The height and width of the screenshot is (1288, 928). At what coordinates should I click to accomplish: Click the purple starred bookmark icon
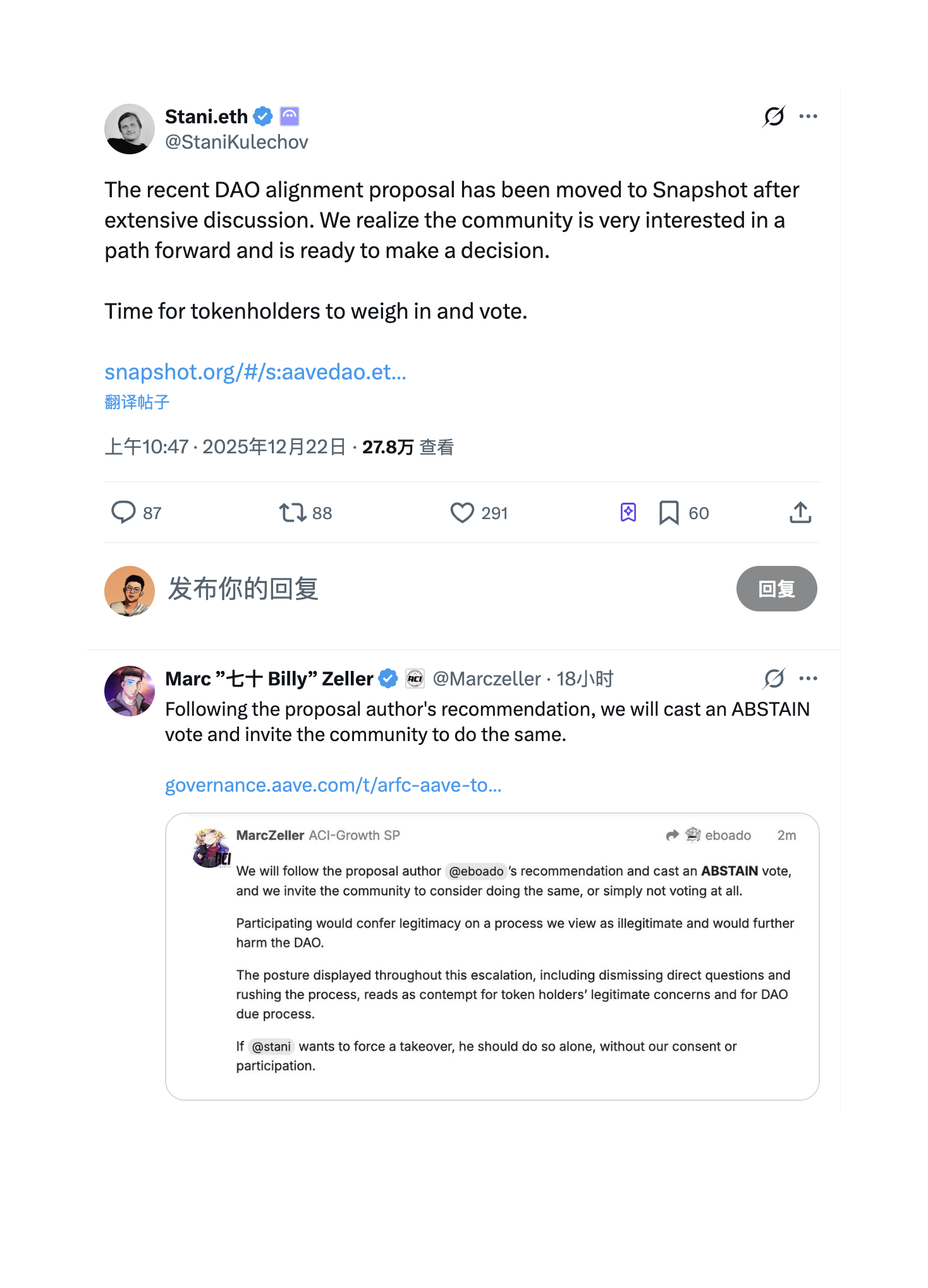[628, 512]
